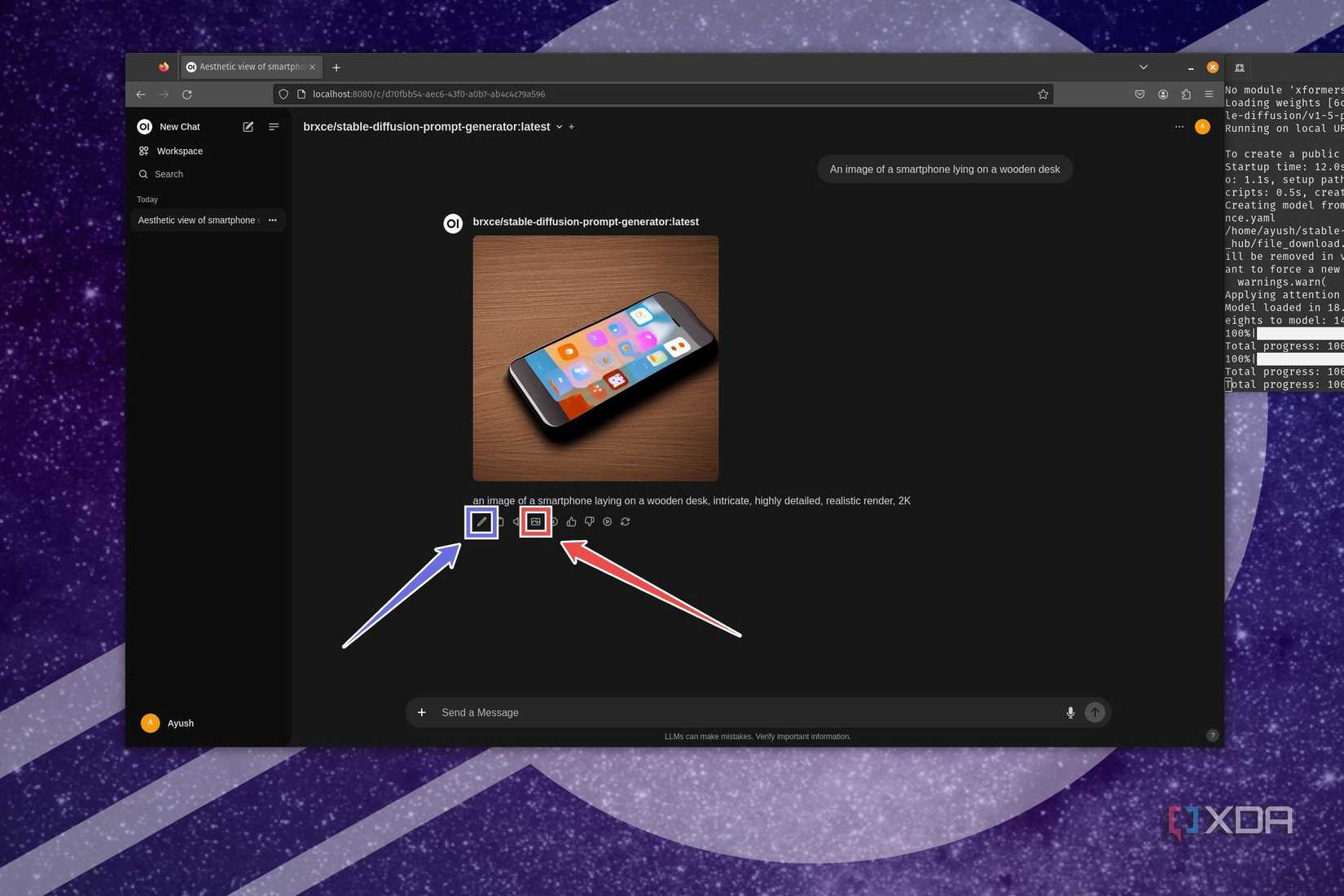Image resolution: width=1344 pixels, height=896 pixels.
Task: Open the chat options three-dot menu at top right
Action: point(1179,127)
